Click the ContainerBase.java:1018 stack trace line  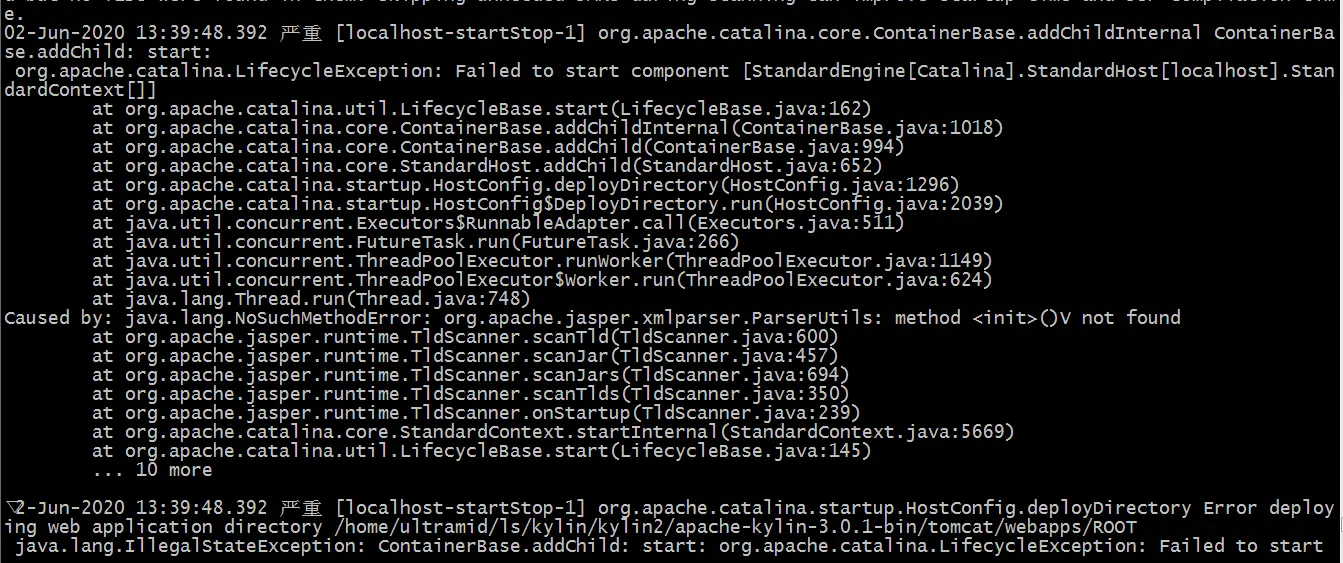(x=548, y=128)
